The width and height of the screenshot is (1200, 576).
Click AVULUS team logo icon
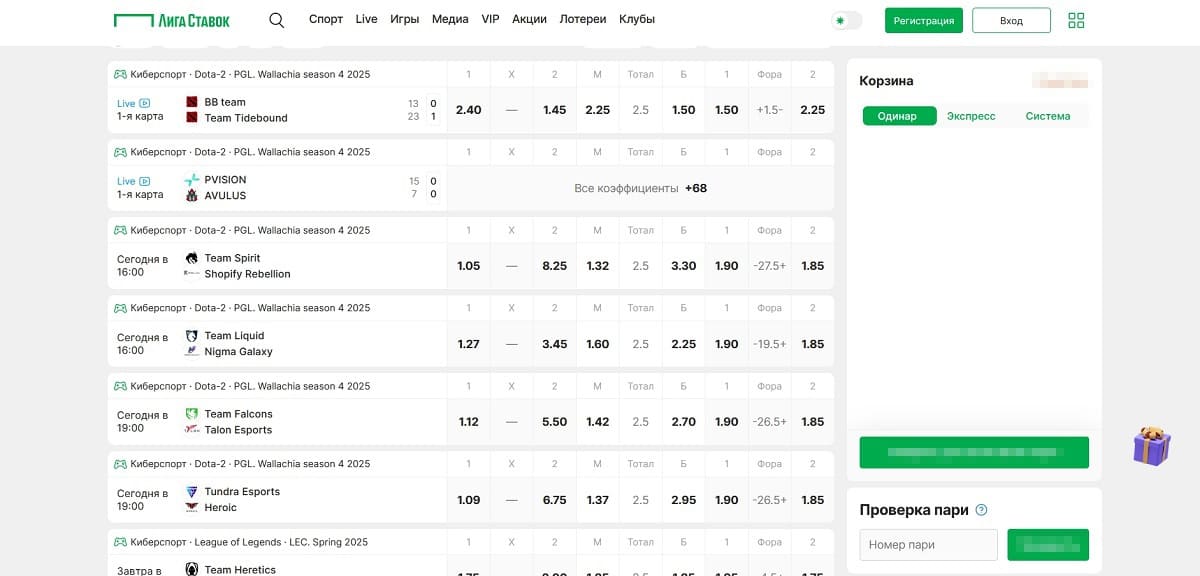point(192,196)
